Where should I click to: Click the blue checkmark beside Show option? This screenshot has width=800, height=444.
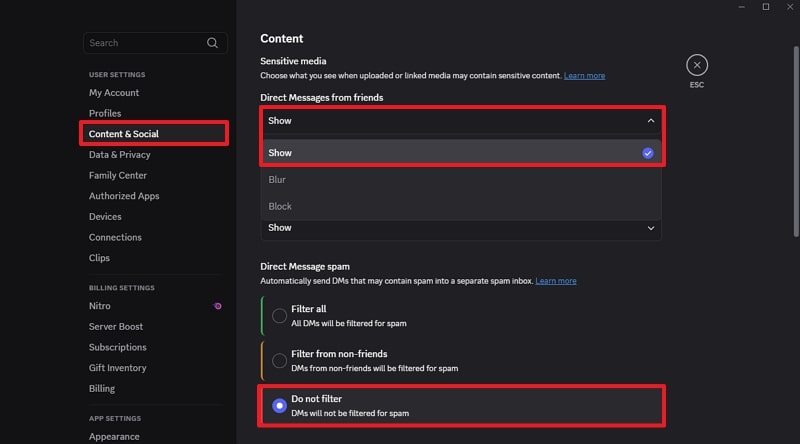[x=647, y=153]
